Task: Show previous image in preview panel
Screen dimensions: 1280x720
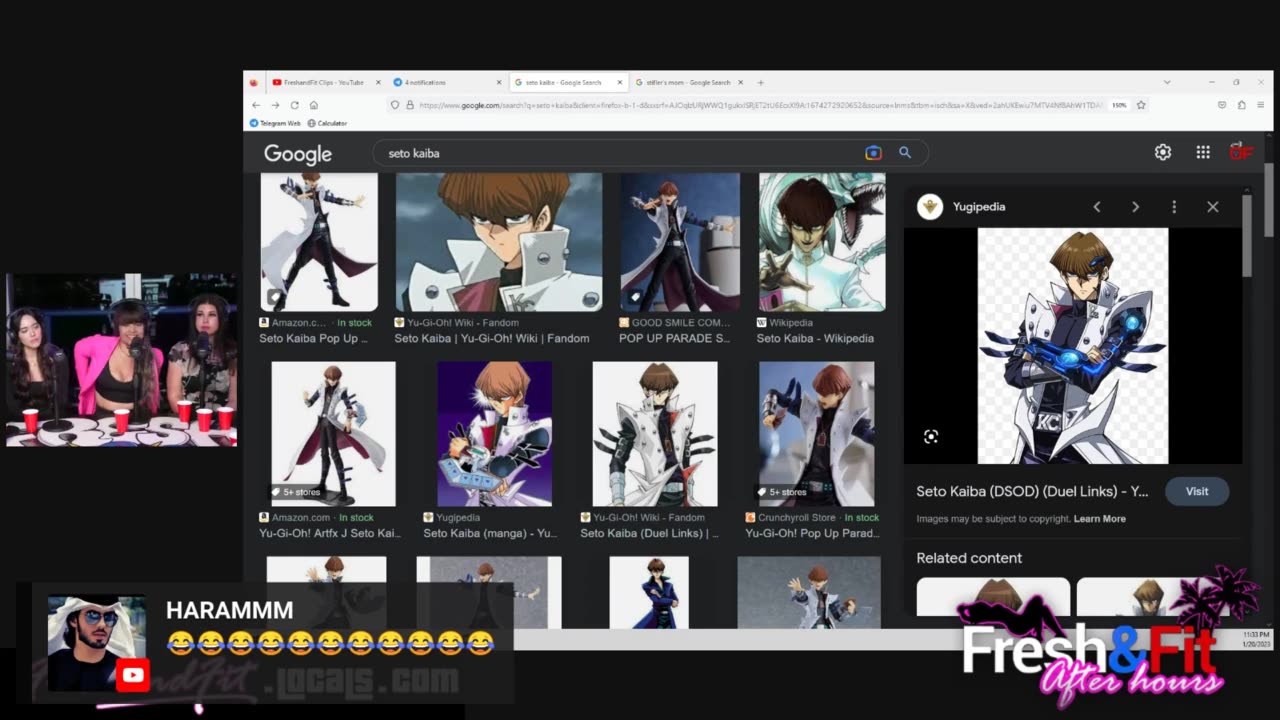Action: point(1097,207)
